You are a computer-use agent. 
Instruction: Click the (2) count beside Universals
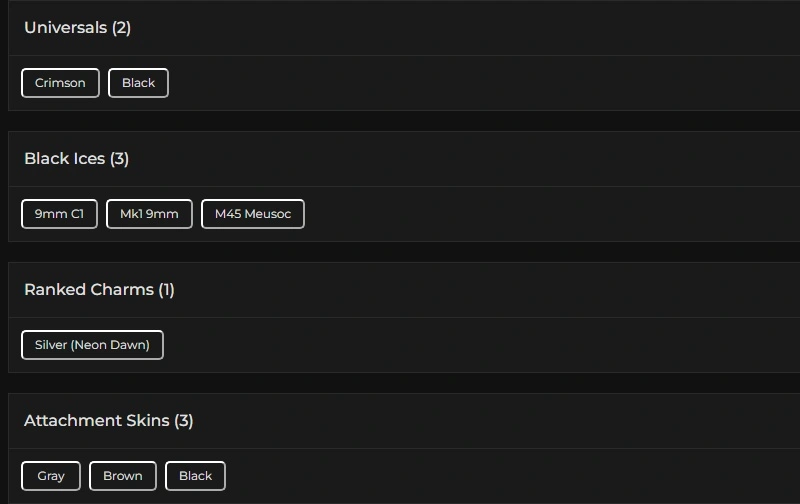(121, 28)
